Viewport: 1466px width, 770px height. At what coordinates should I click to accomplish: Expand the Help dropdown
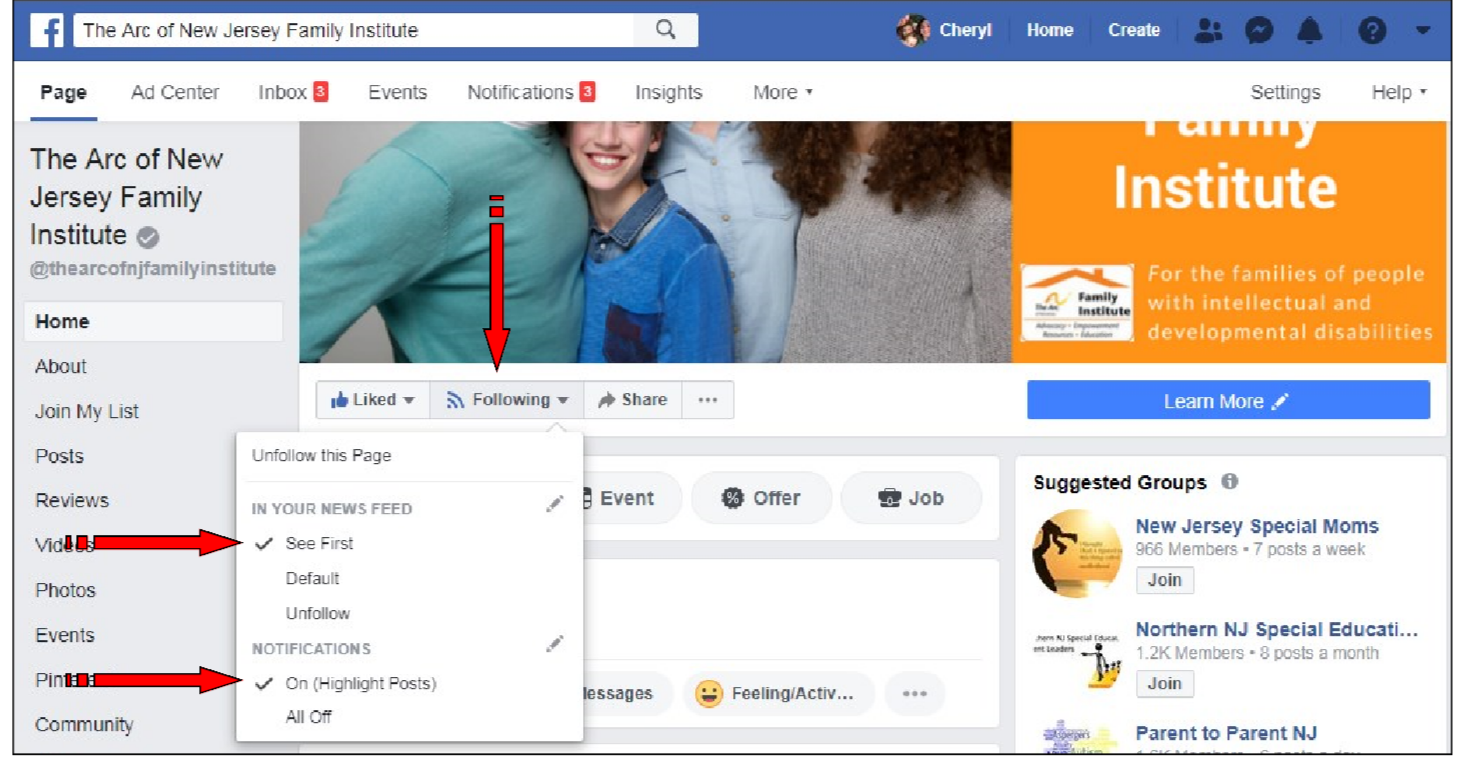(1399, 92)
